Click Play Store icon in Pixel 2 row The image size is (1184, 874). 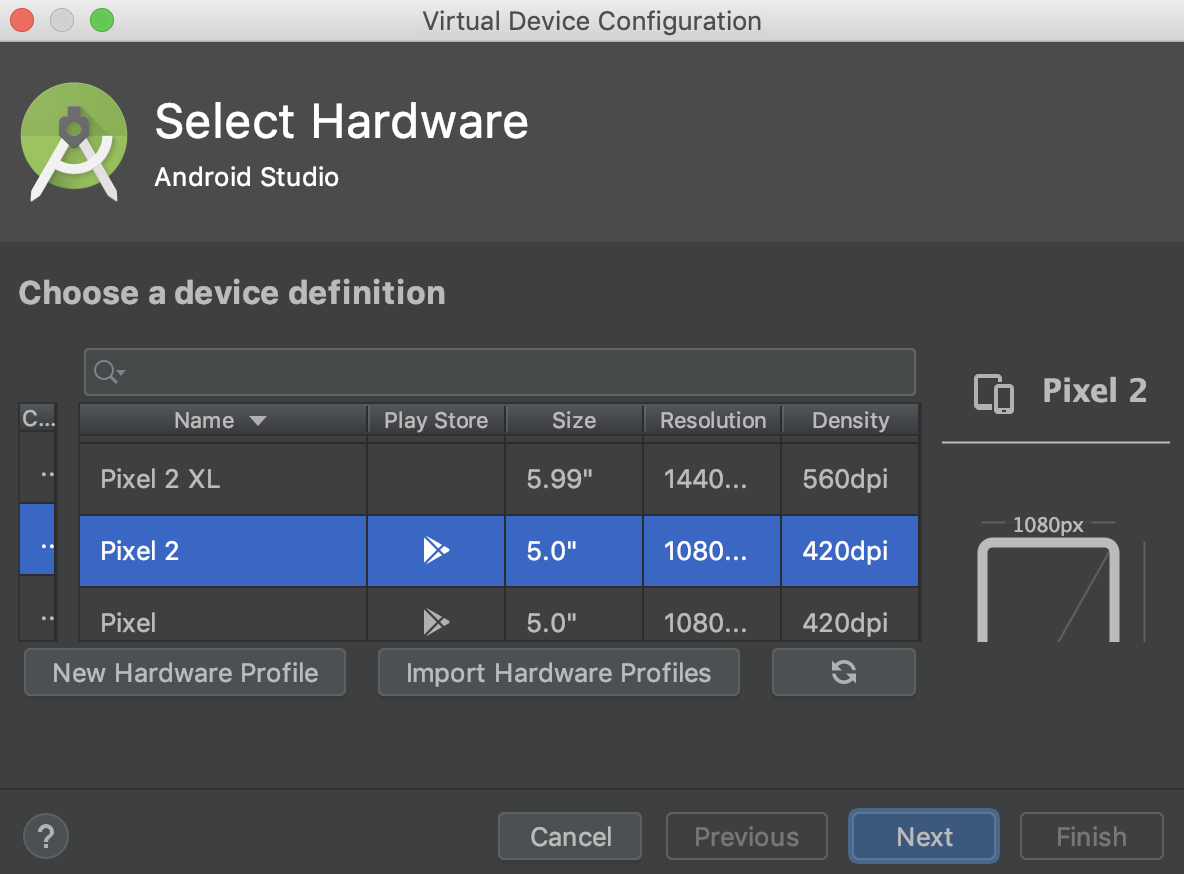pos(436,551)
